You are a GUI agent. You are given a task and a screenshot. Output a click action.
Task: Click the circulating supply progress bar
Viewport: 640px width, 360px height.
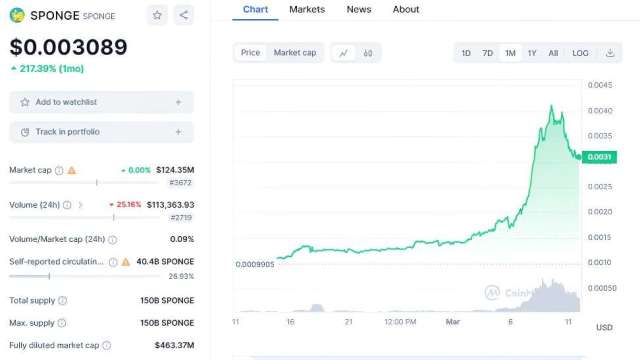pyautogui.click(x=84, y=276)
